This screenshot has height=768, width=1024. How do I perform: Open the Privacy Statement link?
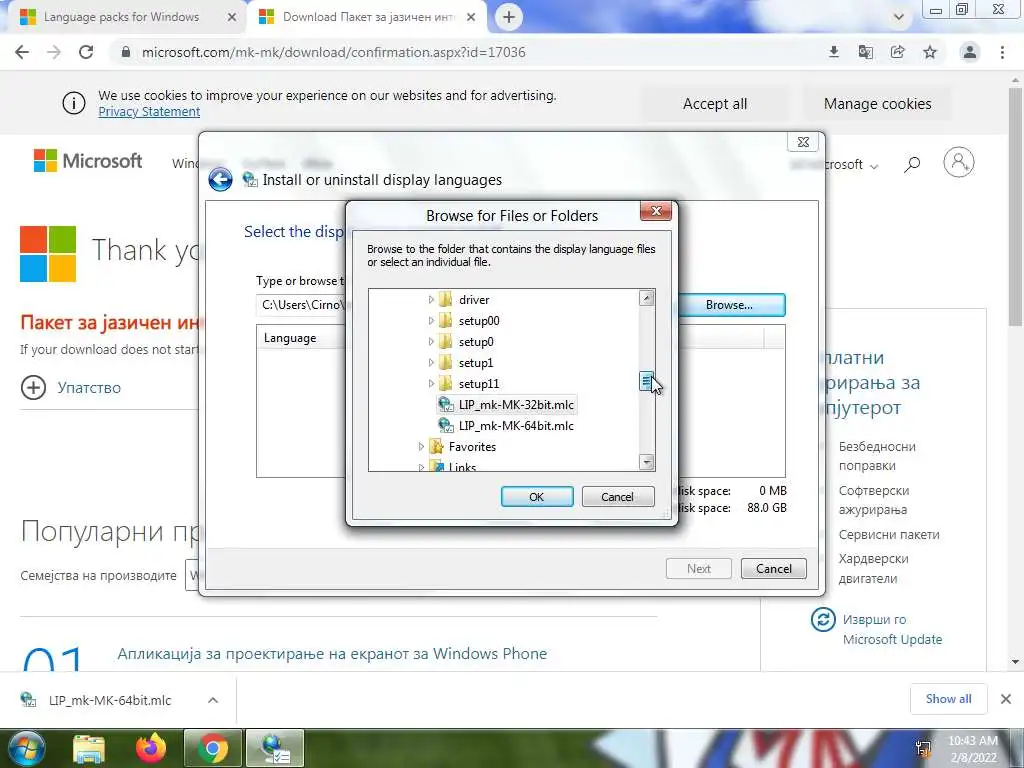pyautogui.click(x=149, y=112)
